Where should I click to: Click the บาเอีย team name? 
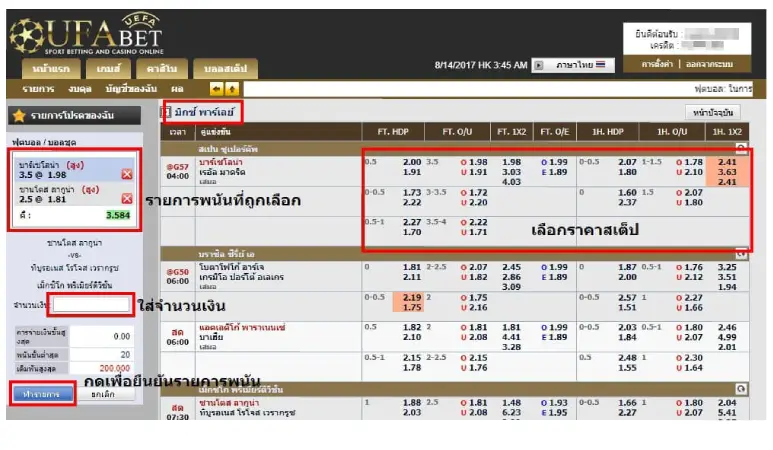pos(211,337)
